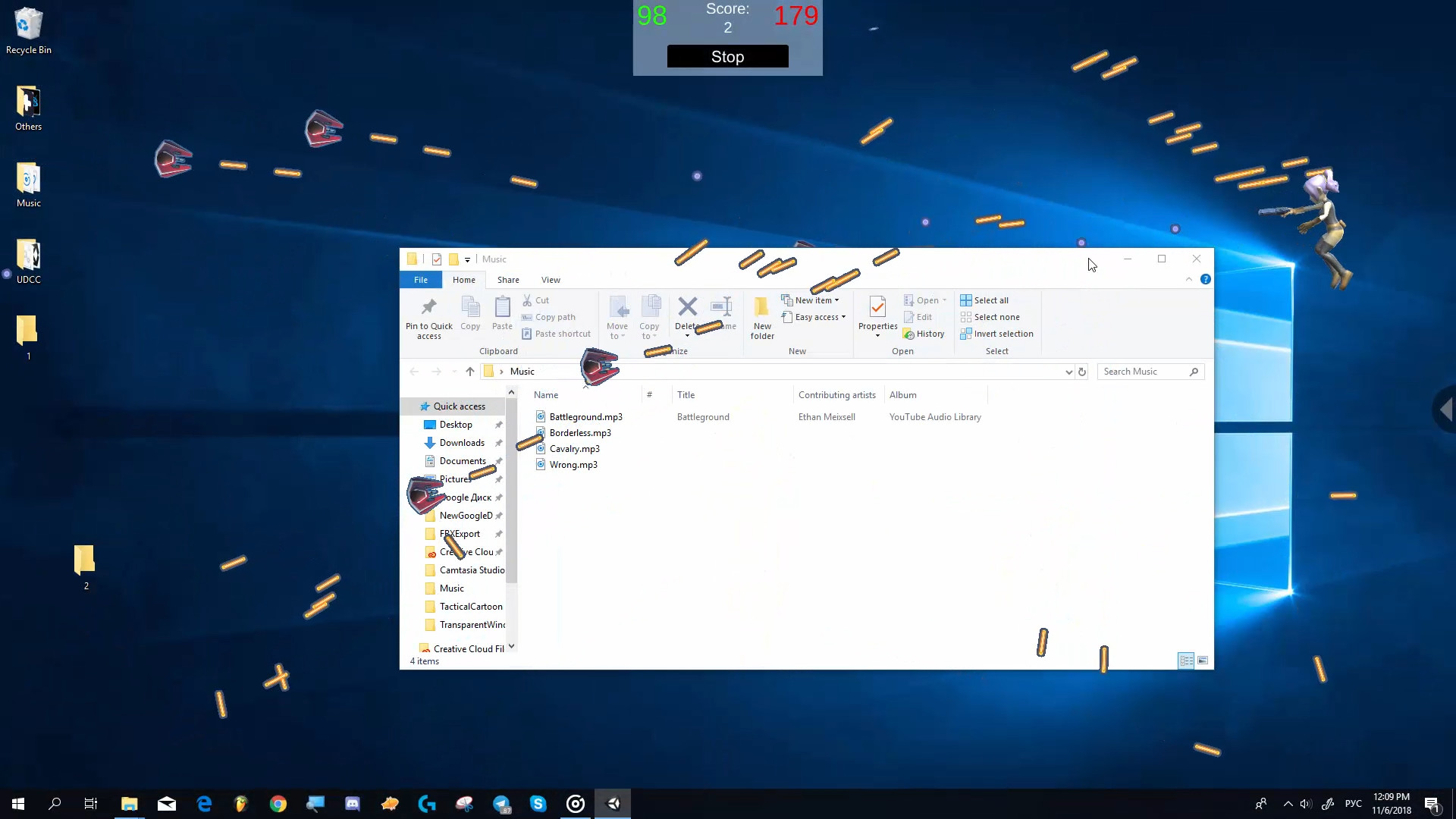Open the Easy access dropdown
This screenshot has height=819, width=1456.
click(844, 317)
